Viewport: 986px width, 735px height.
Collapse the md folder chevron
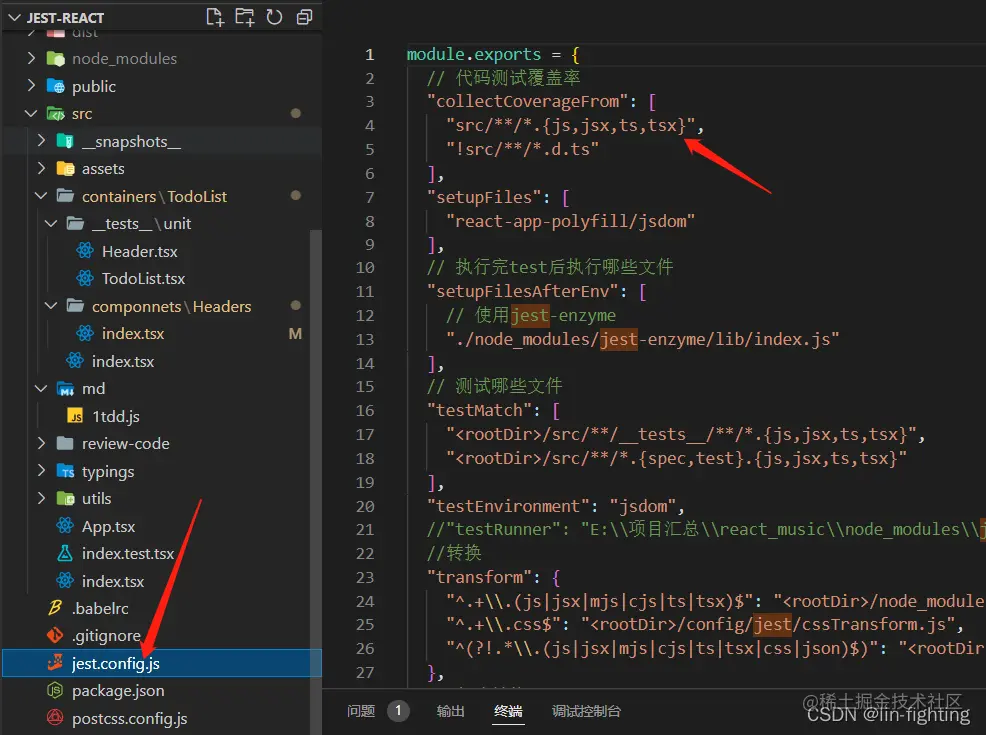pos(41,389)
